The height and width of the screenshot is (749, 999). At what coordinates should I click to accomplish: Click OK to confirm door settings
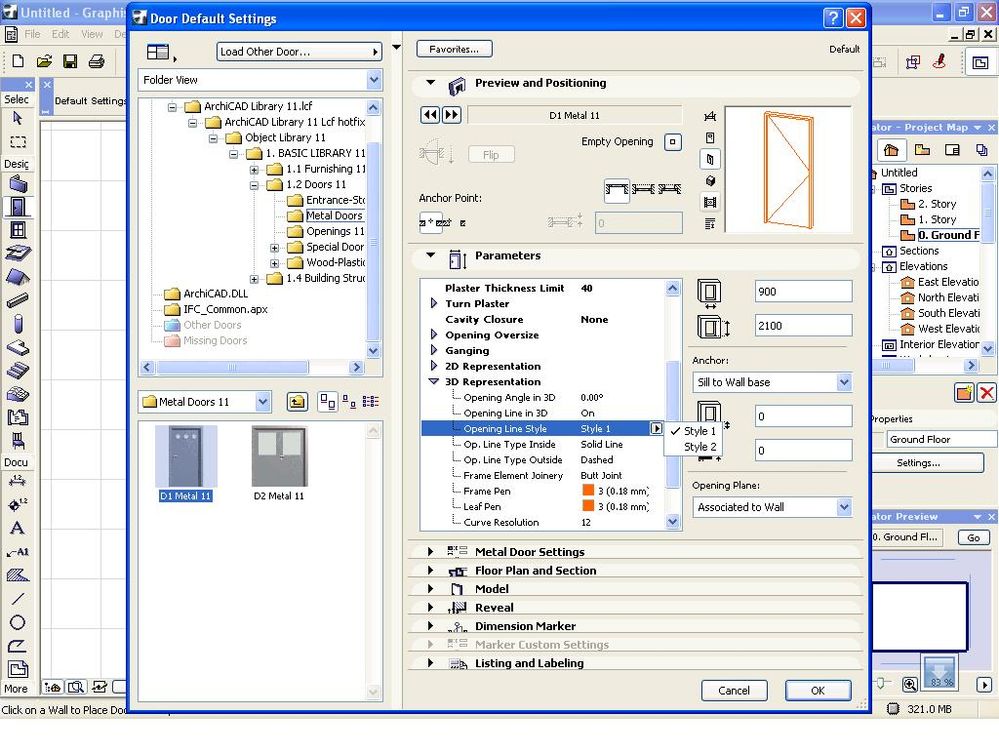(818, 690)
